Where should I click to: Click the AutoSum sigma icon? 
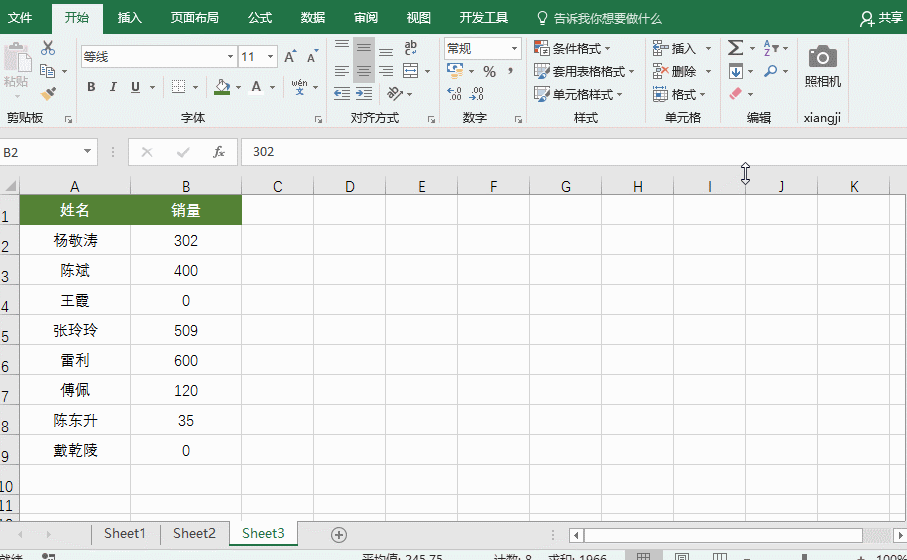[735, 48]
